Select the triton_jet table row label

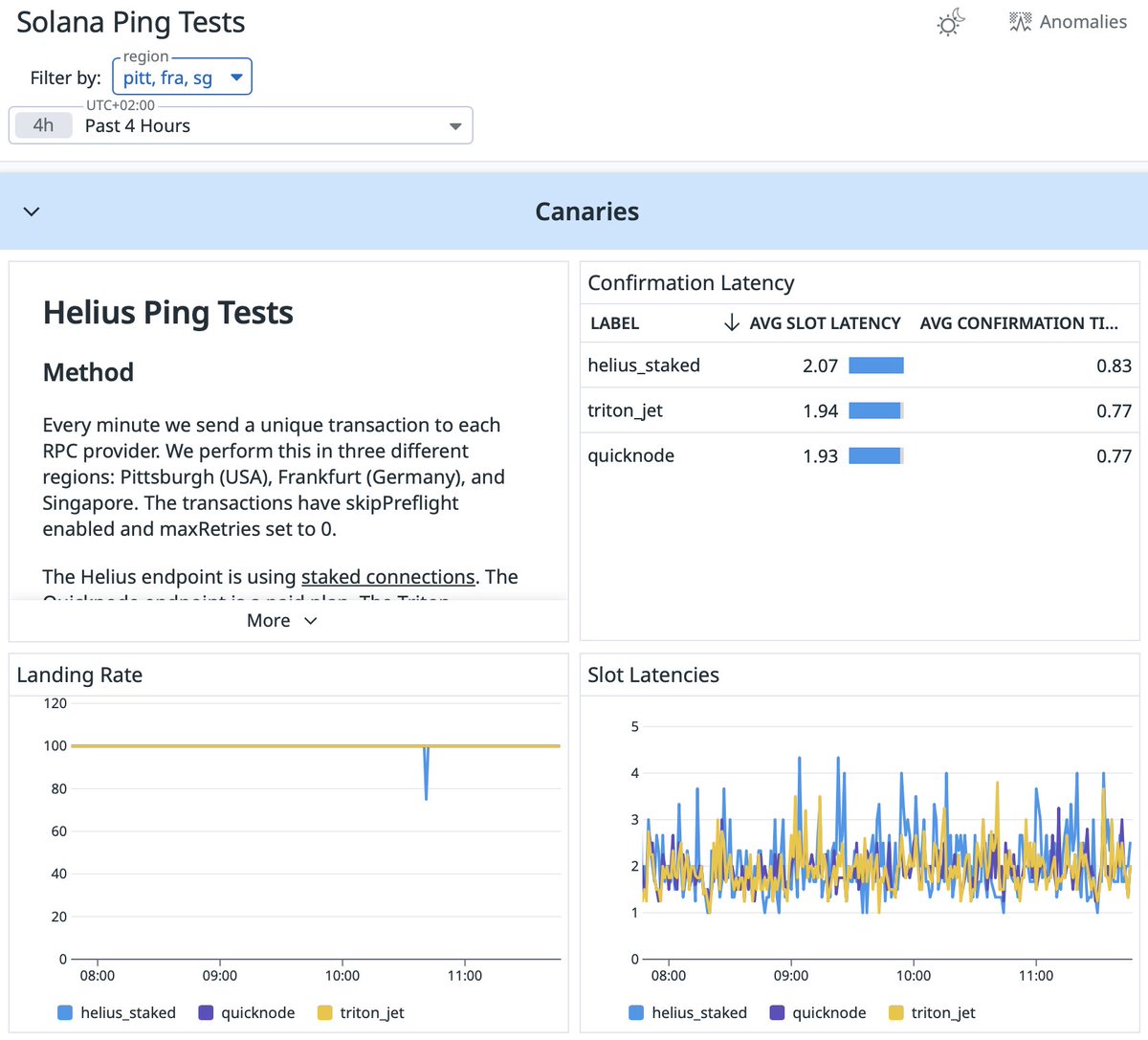point(625,410)
